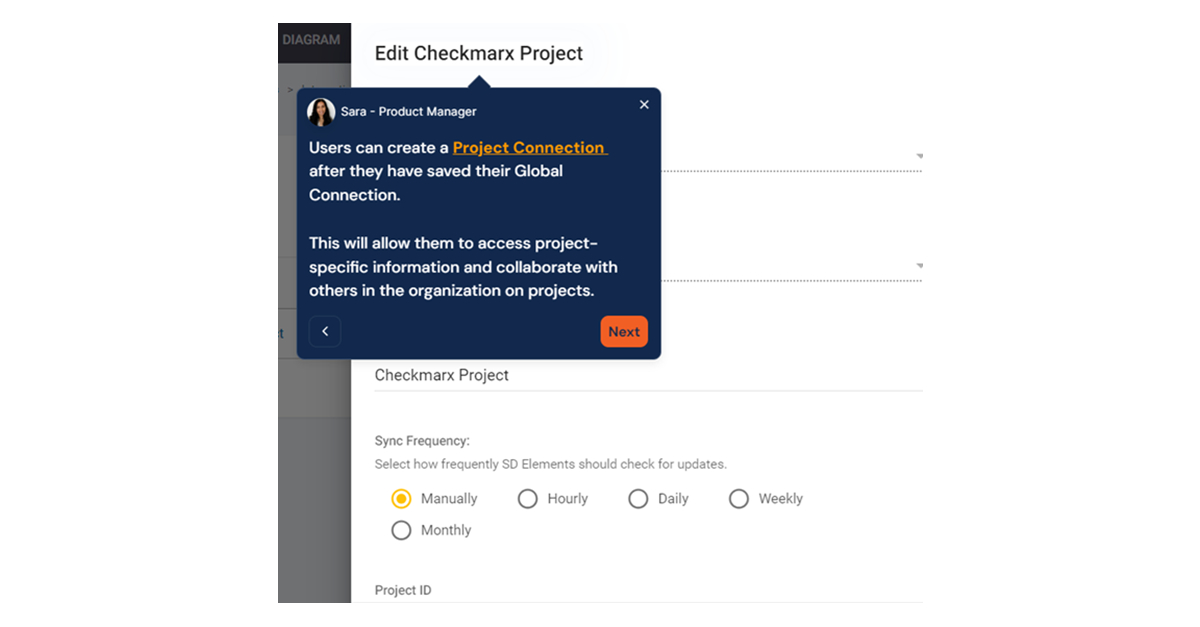
Task: Click the blue link at the left edge
Action: pyautogui.click(x=282, y=333)
